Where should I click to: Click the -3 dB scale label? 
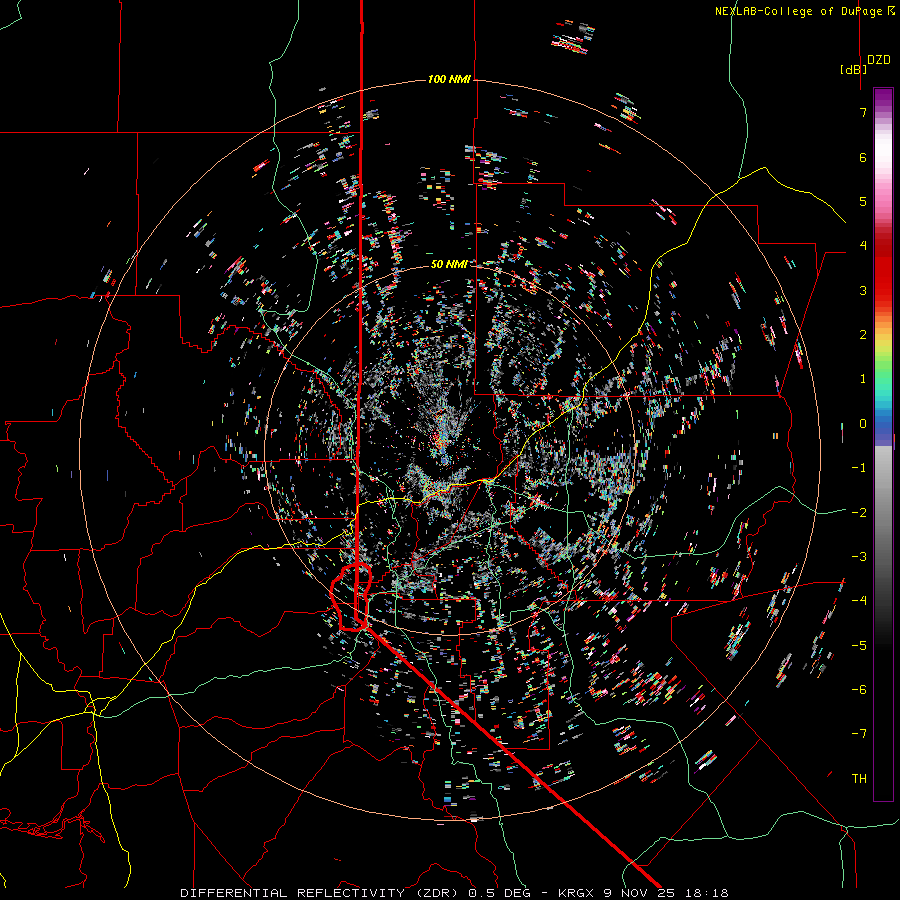pos(859,557)
